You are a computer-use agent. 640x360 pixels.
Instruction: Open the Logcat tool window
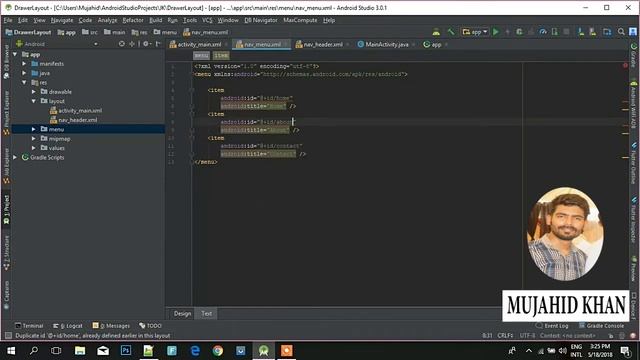point(68,326)
